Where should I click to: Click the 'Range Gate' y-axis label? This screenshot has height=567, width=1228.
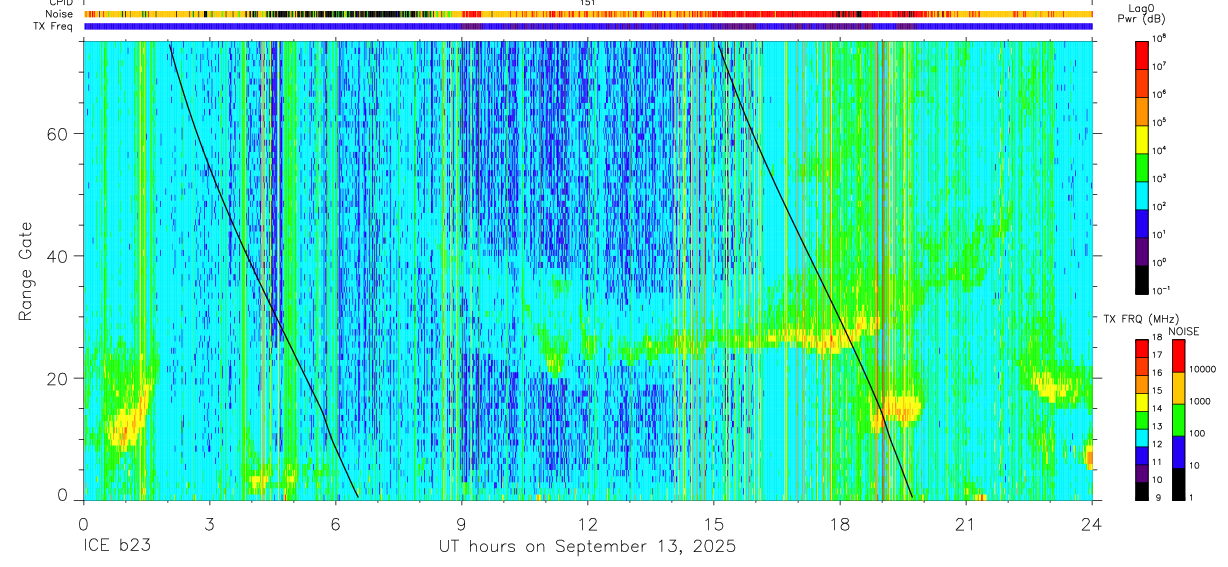[27, 270]
